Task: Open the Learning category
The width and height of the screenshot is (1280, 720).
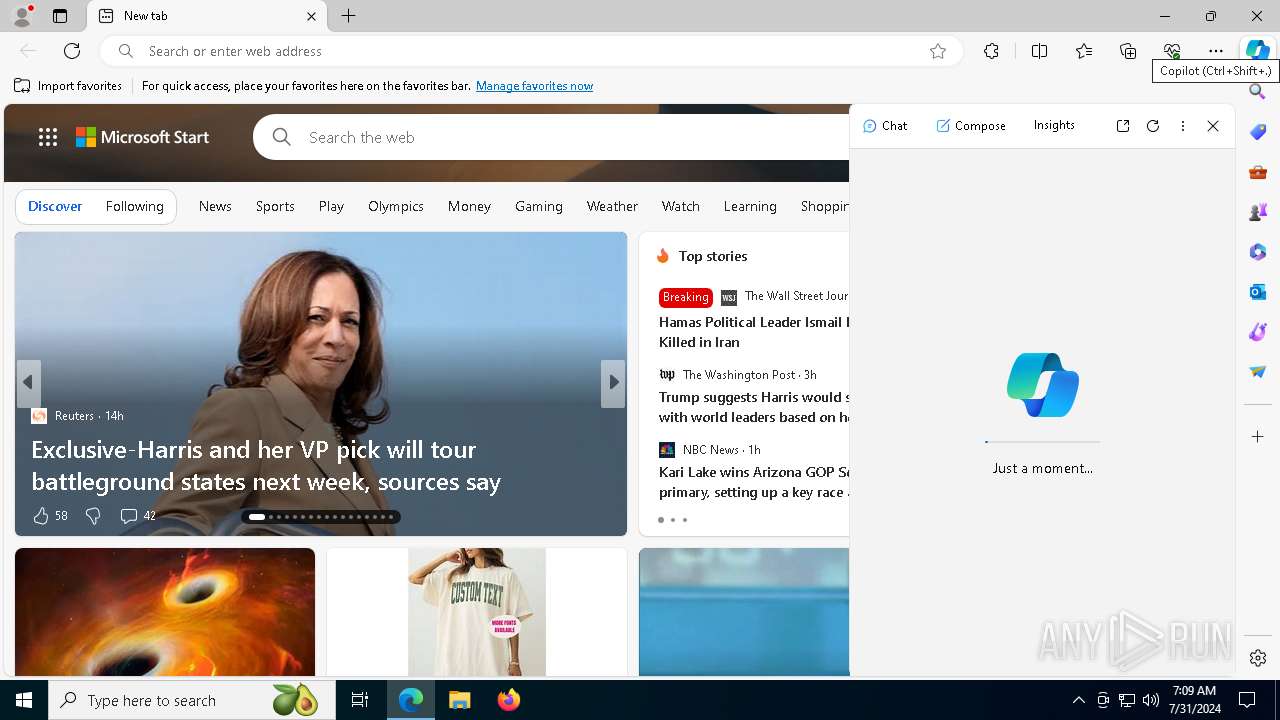Action: 750,206
